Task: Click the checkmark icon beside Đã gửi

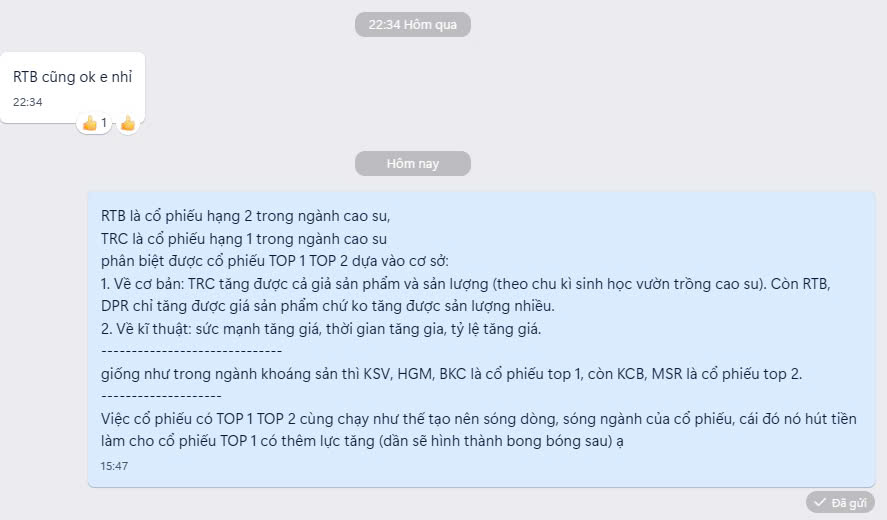Action: click(819, 502)
